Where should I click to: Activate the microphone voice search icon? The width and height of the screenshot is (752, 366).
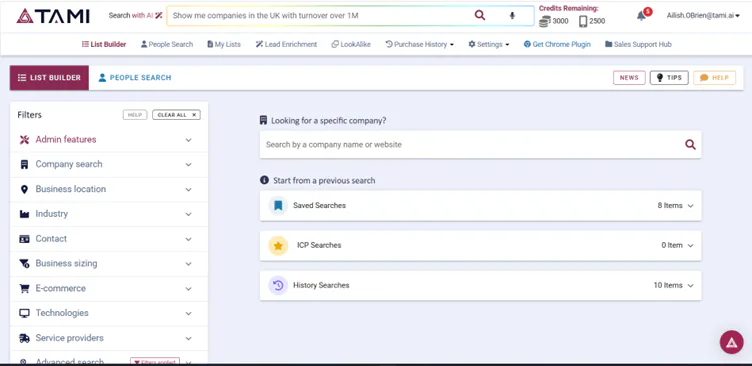(512, 15)
